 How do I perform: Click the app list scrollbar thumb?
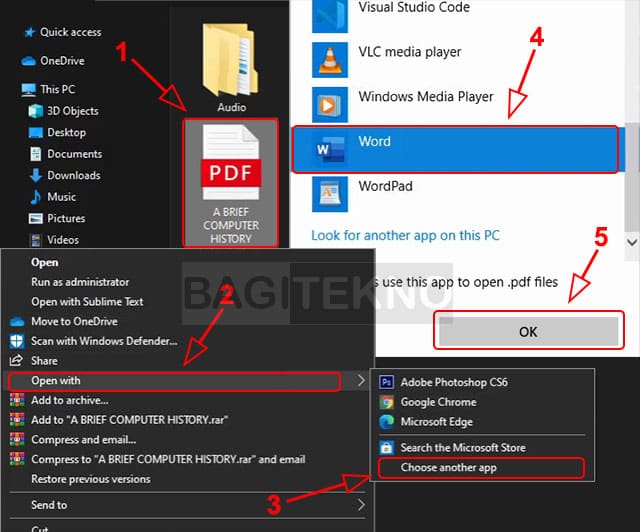[632, 178]
